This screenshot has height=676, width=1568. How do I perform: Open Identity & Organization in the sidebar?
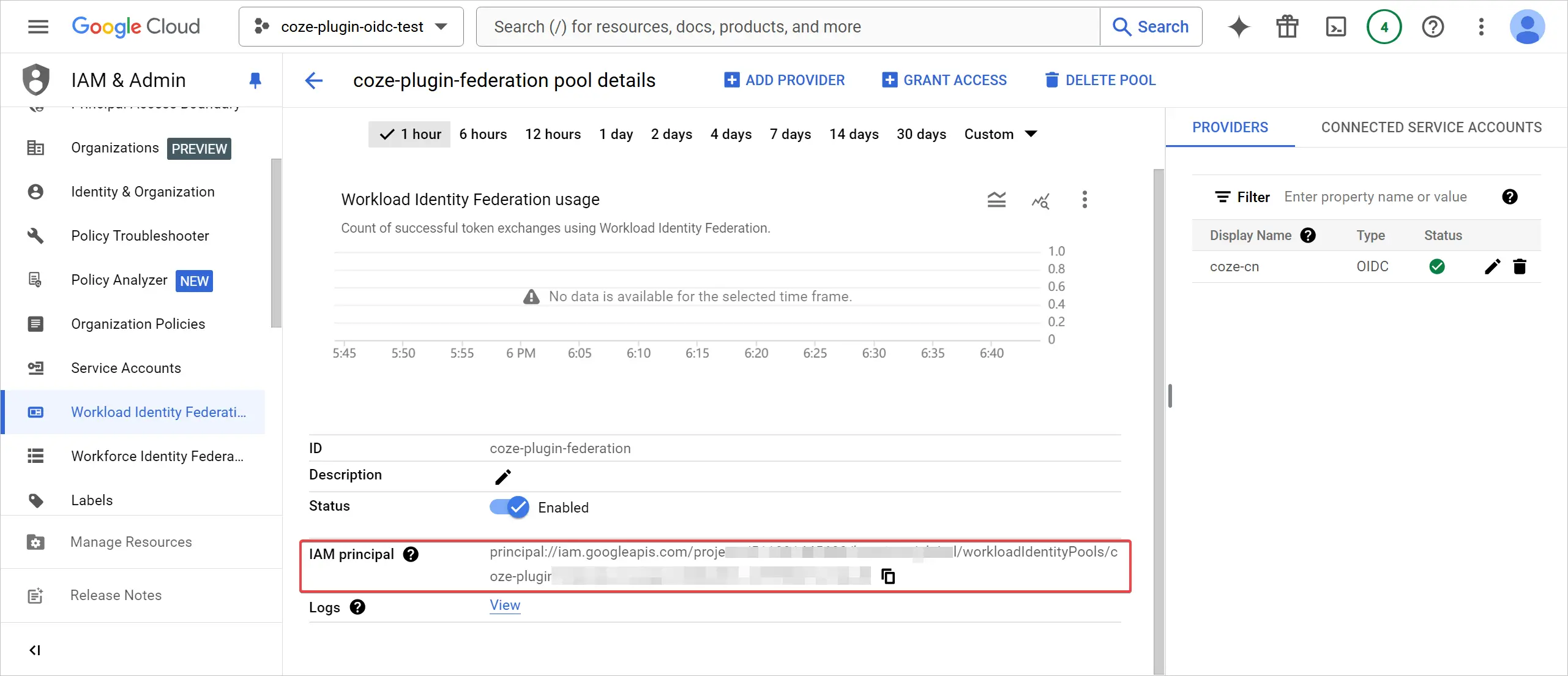coord(133,192)
